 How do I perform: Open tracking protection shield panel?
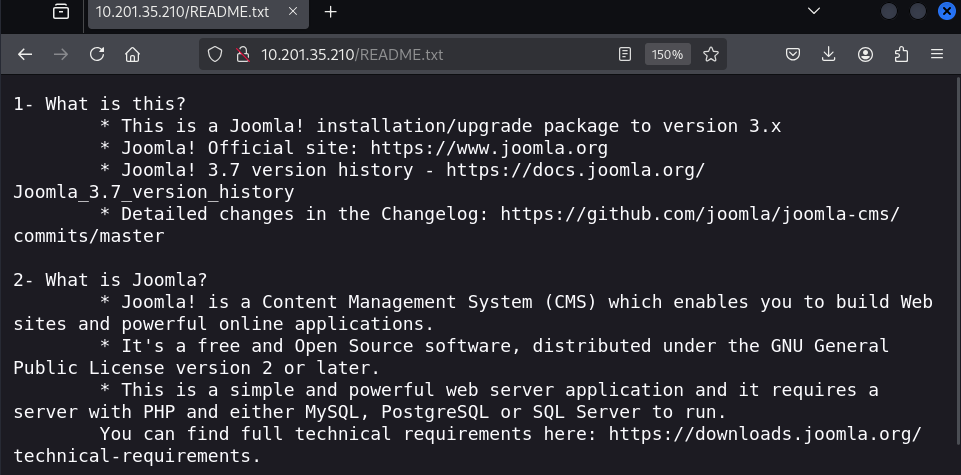click(x=215, y=55)
